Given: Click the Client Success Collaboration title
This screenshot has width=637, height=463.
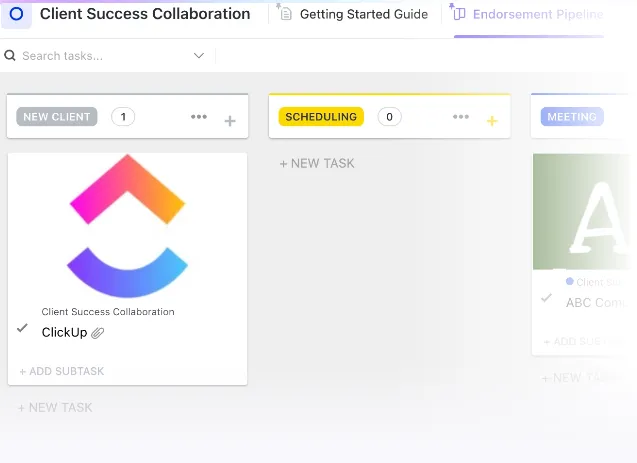Looking at the screenshot, I should (x=145, y=14).
